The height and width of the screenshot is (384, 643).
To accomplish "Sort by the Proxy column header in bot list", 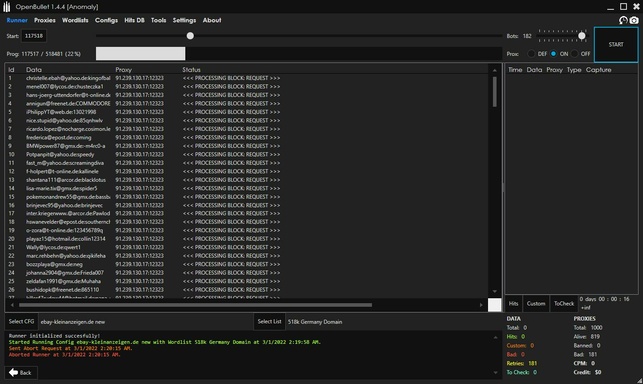I will click(x=123, y=70).
